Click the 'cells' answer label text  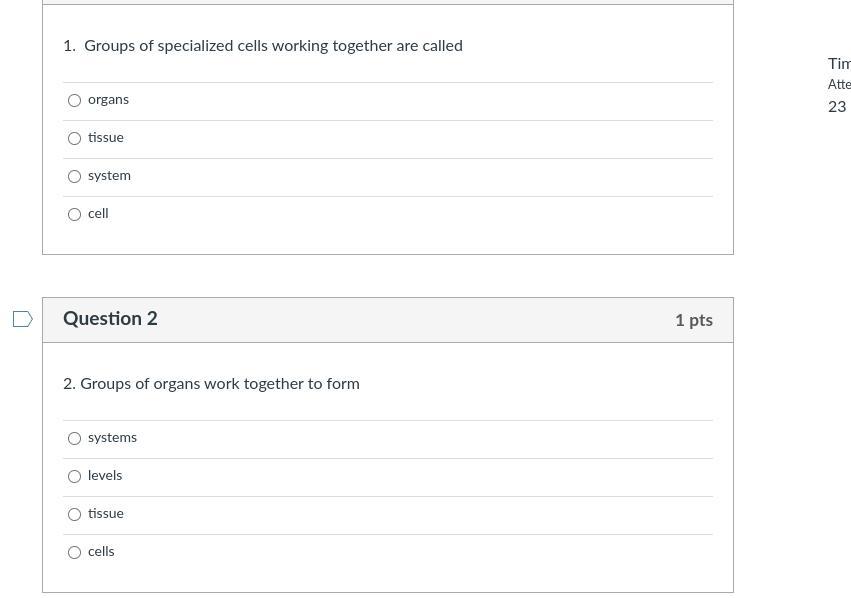pos(101,552)
